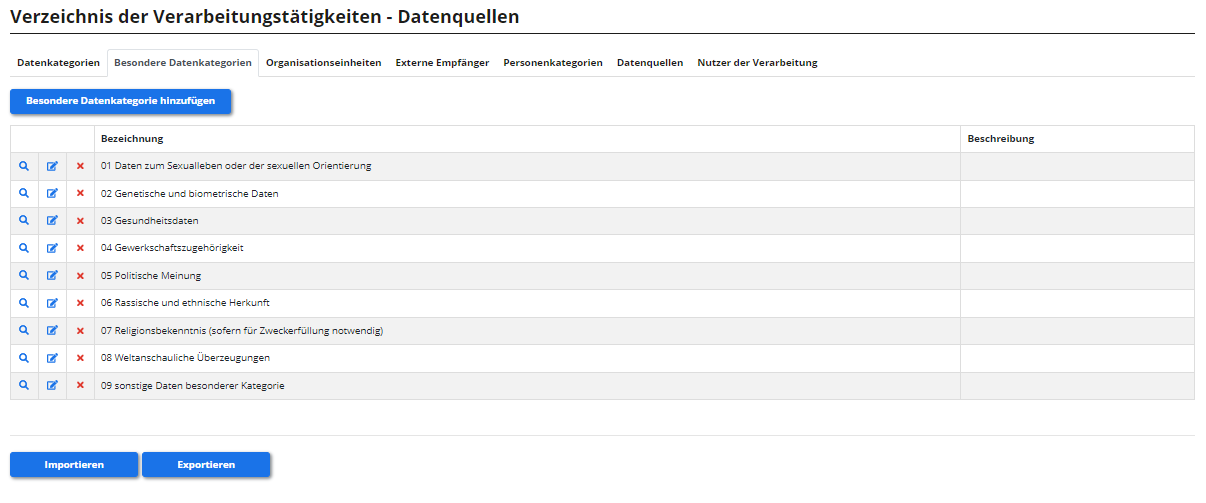Select the Personenkategorien tab
This screenshot has width=1206, height=503.
pos(552,62)
